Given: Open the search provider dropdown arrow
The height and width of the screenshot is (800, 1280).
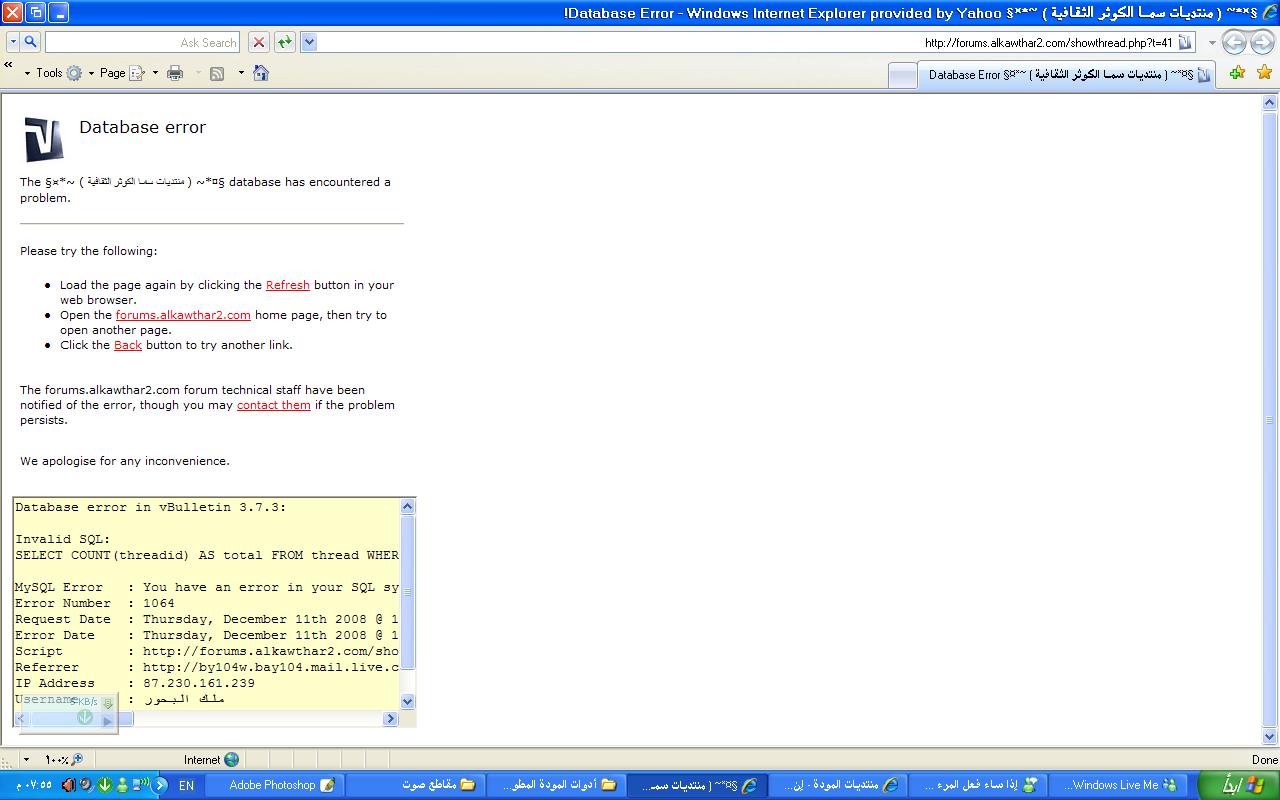Looking at the screenshot, I should click(13, 42).
